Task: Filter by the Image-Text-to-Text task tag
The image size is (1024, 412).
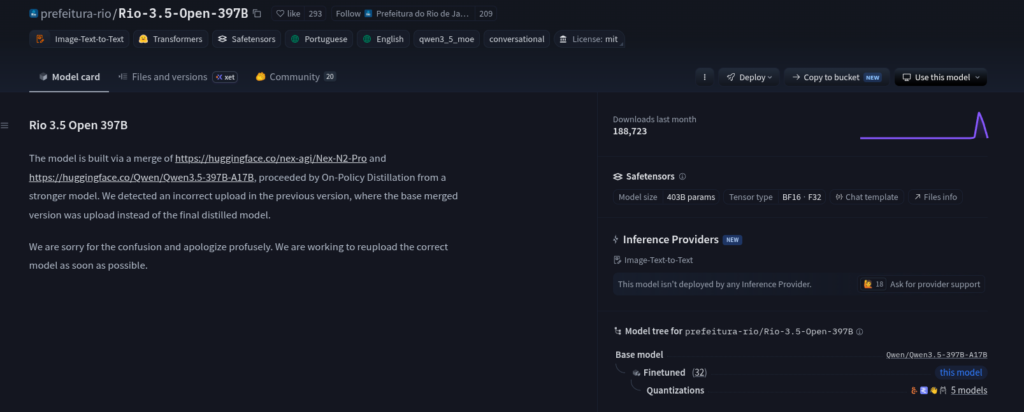Action: point(79,39)
